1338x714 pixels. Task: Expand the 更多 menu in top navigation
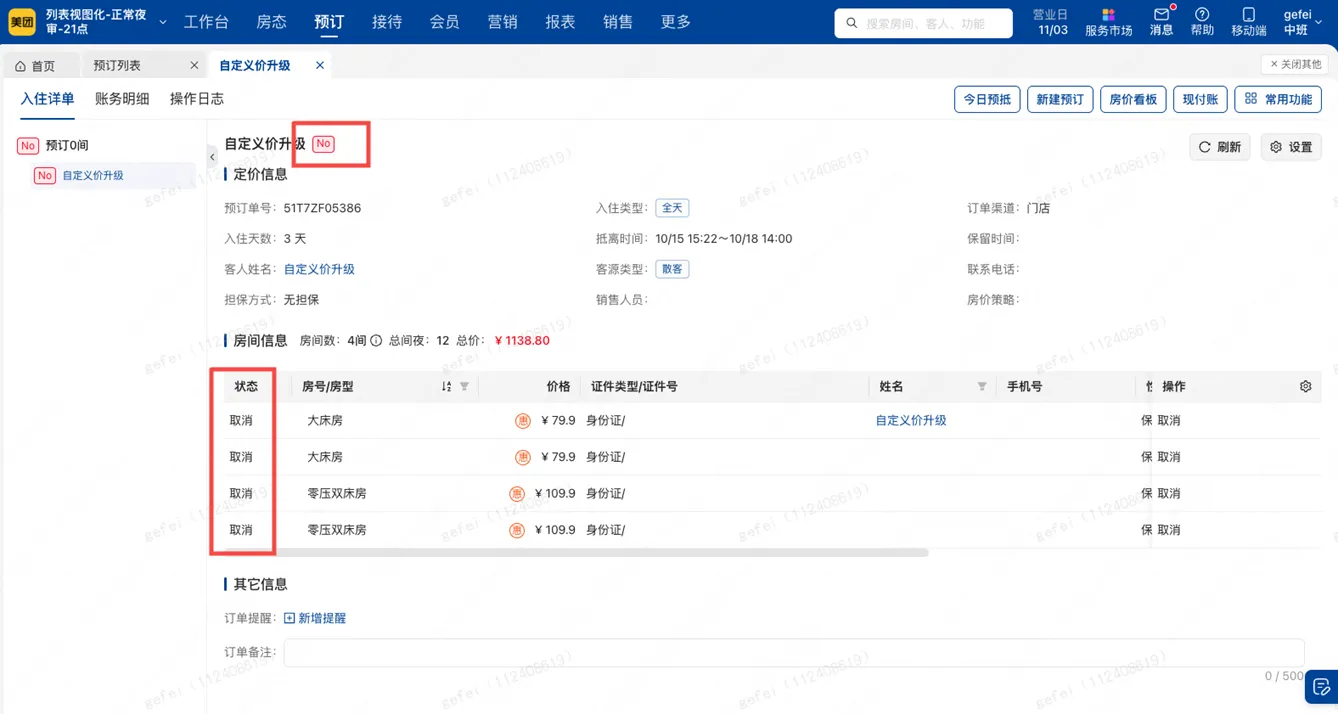[675, 21]
